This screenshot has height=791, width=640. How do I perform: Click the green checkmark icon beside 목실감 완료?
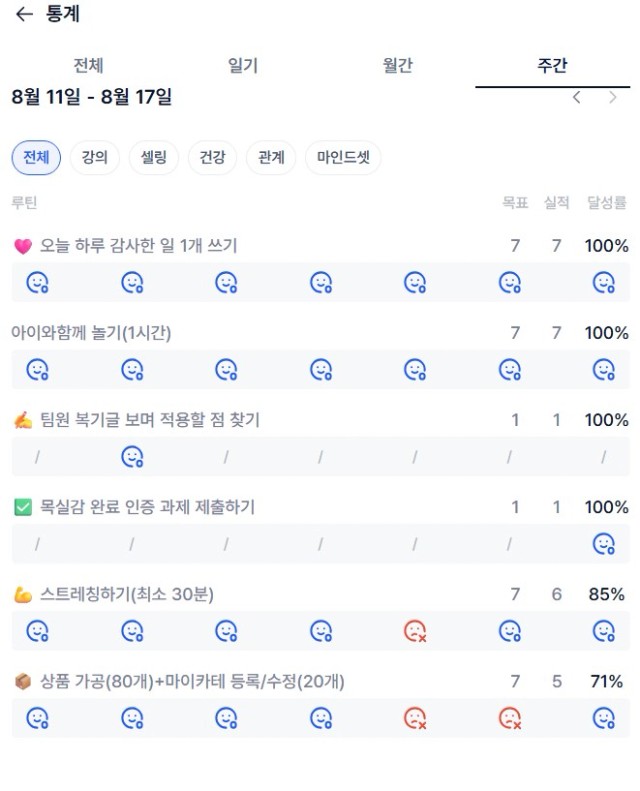(23, 507)
